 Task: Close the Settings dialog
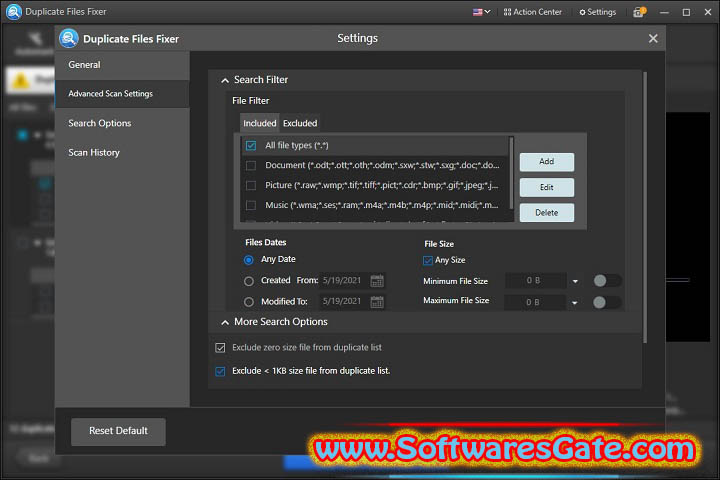653,39
